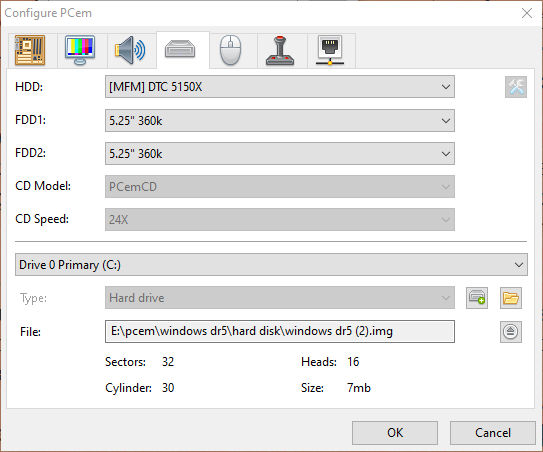This screenshot has height=452, width=543.
Task: Switch to the Display monitor tab
Action: (x=80, y=50)
